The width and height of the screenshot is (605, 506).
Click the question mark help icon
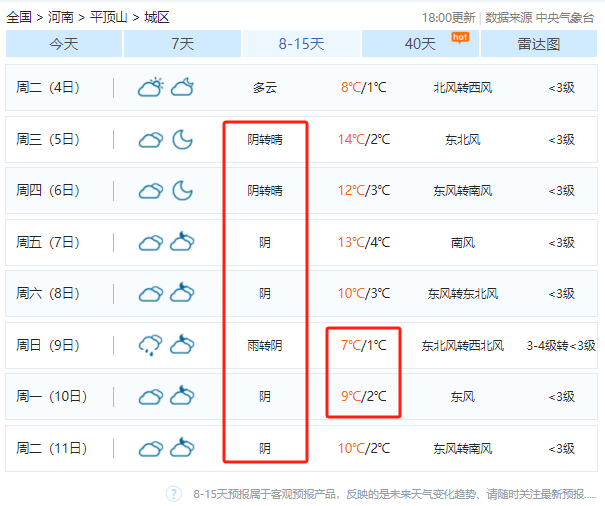(x=174, y=494)
